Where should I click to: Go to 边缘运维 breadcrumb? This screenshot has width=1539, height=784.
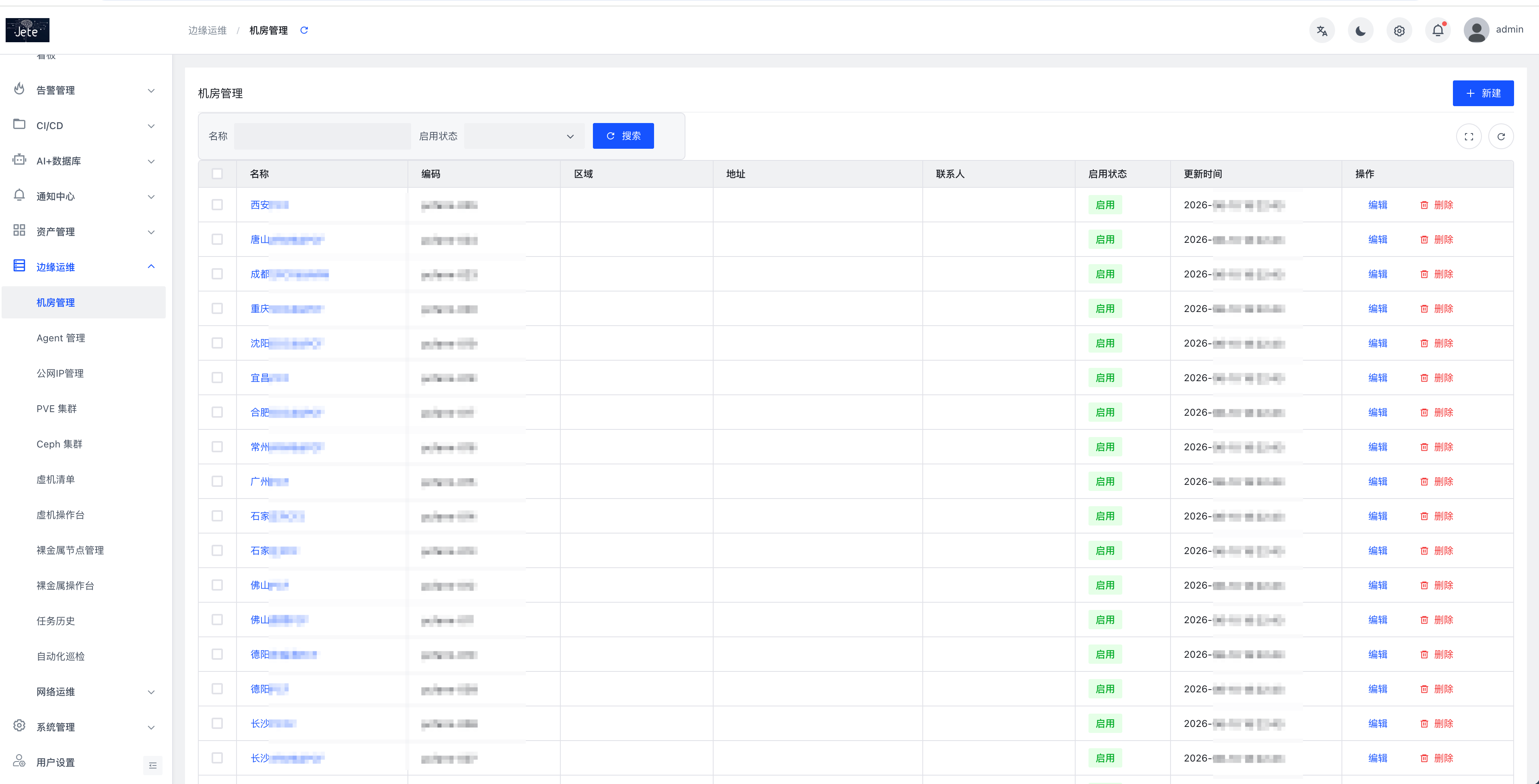pyautogui.click(x=207, y=31)
